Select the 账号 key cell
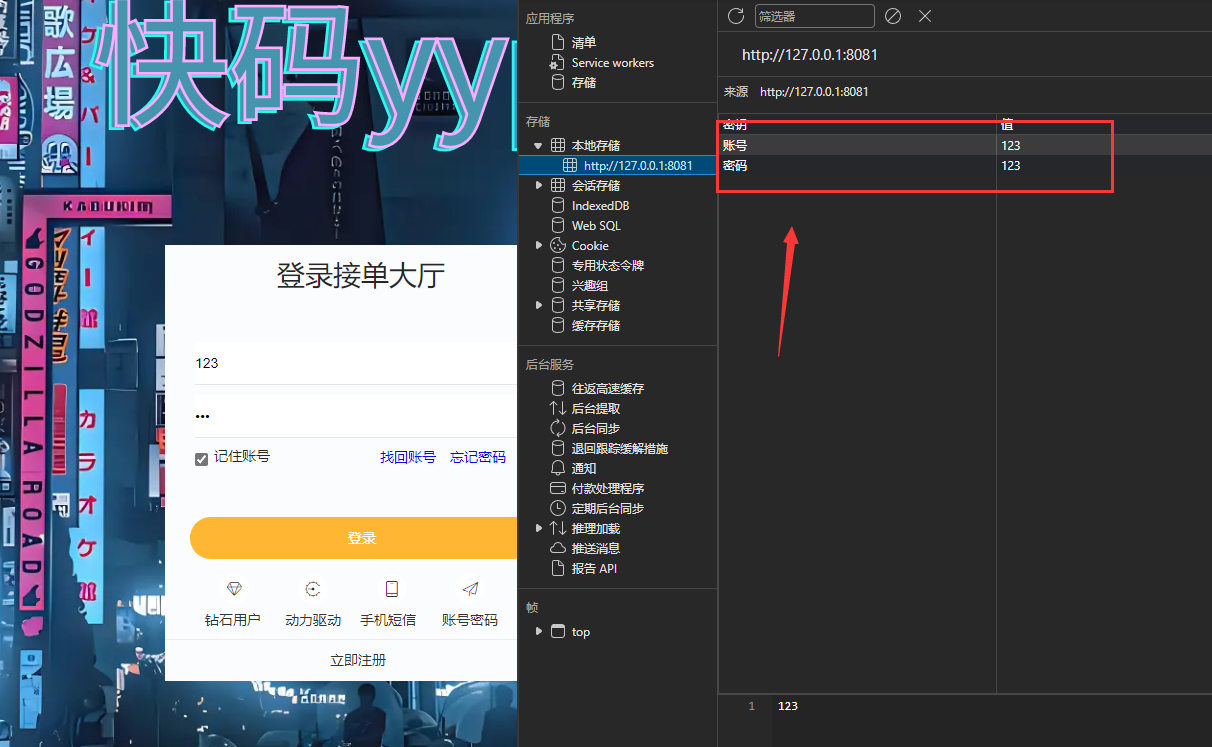The width and height of the screenshot is (1212, 747). 857,146
